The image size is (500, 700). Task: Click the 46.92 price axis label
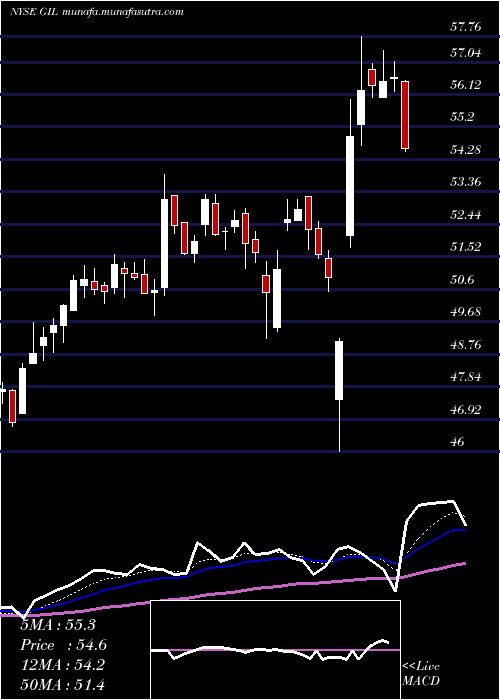pyautogui.click(x=466, y=409)
